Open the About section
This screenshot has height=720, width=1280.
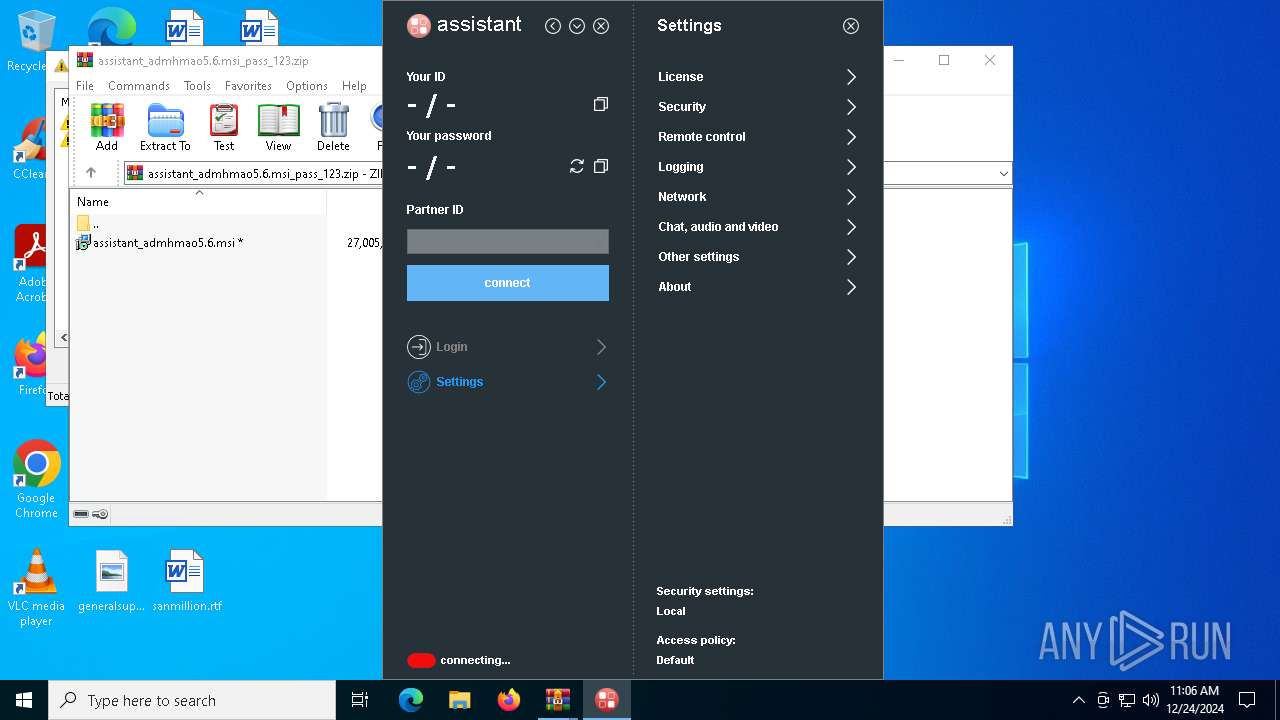(x=757, y=287)
